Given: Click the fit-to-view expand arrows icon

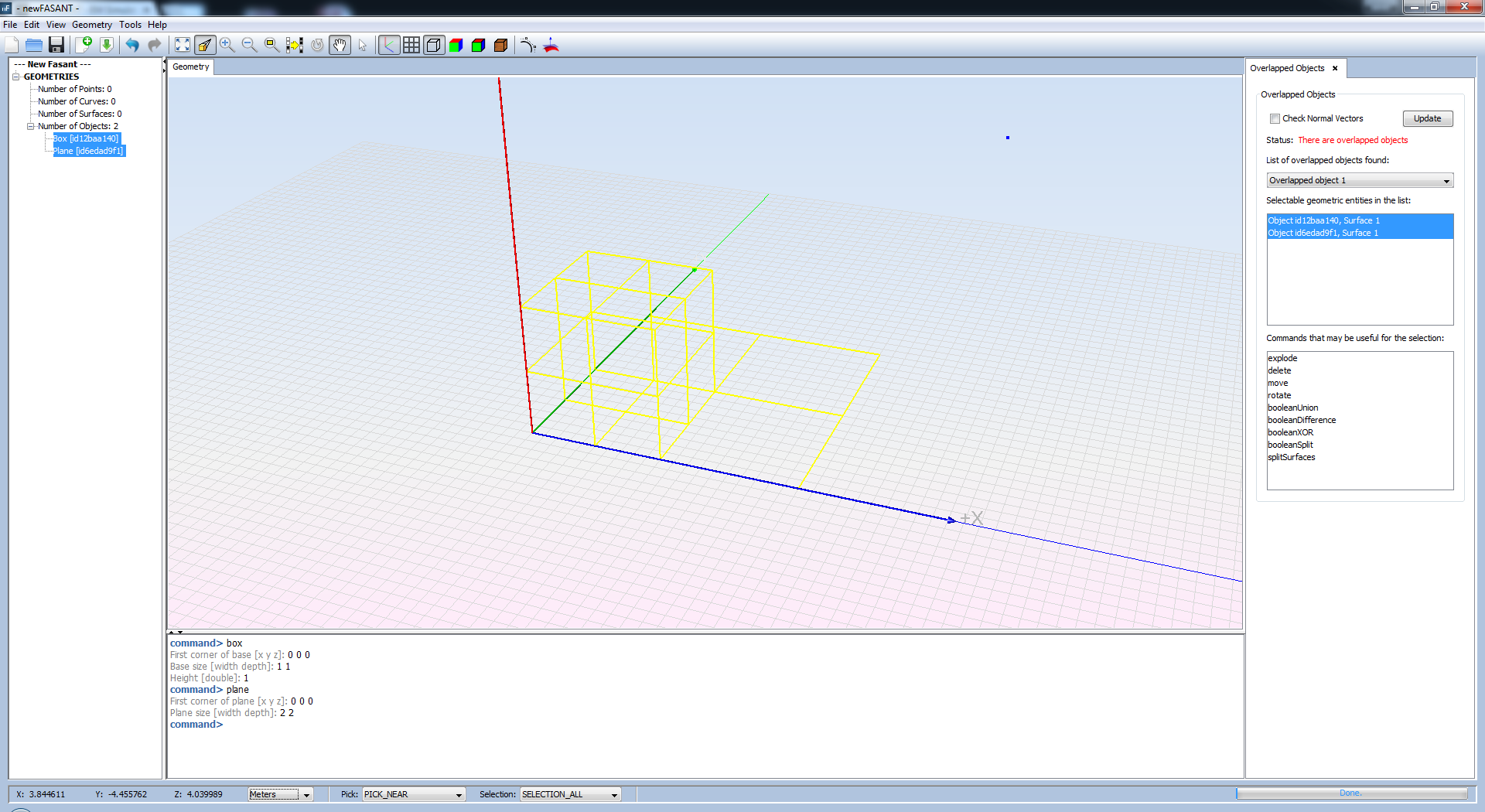Looking at the screenshot, I should coord(183,45).
